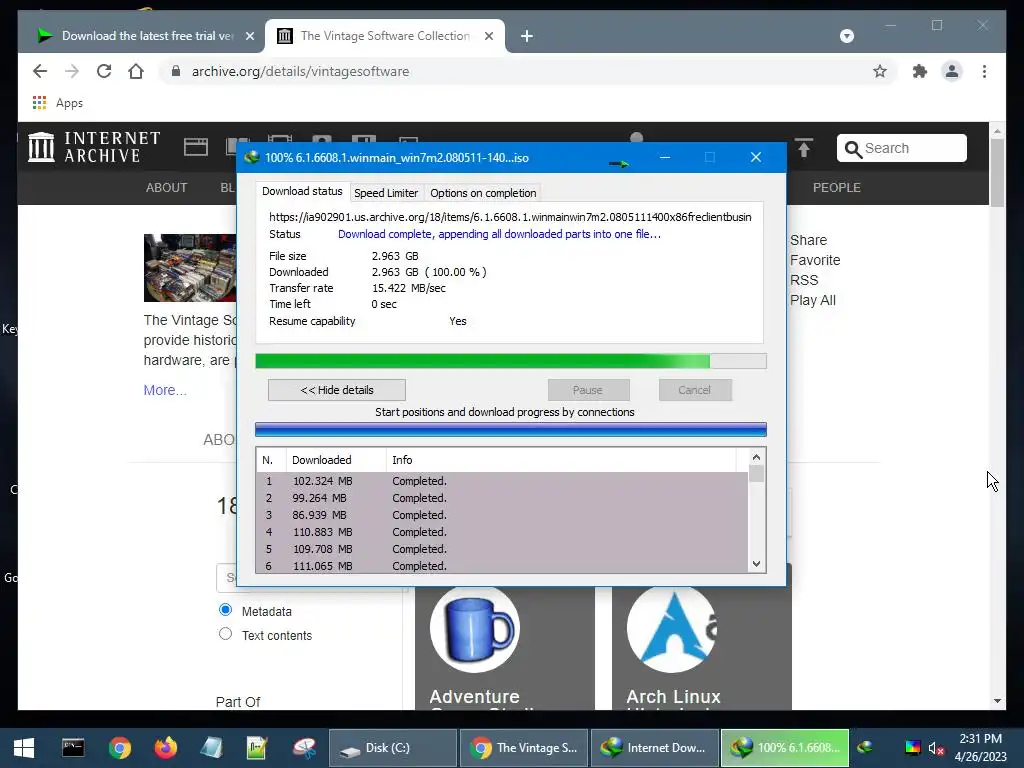Open the Chrome three-dot menu
The image size is (1024, 768).
pos(984,71)
